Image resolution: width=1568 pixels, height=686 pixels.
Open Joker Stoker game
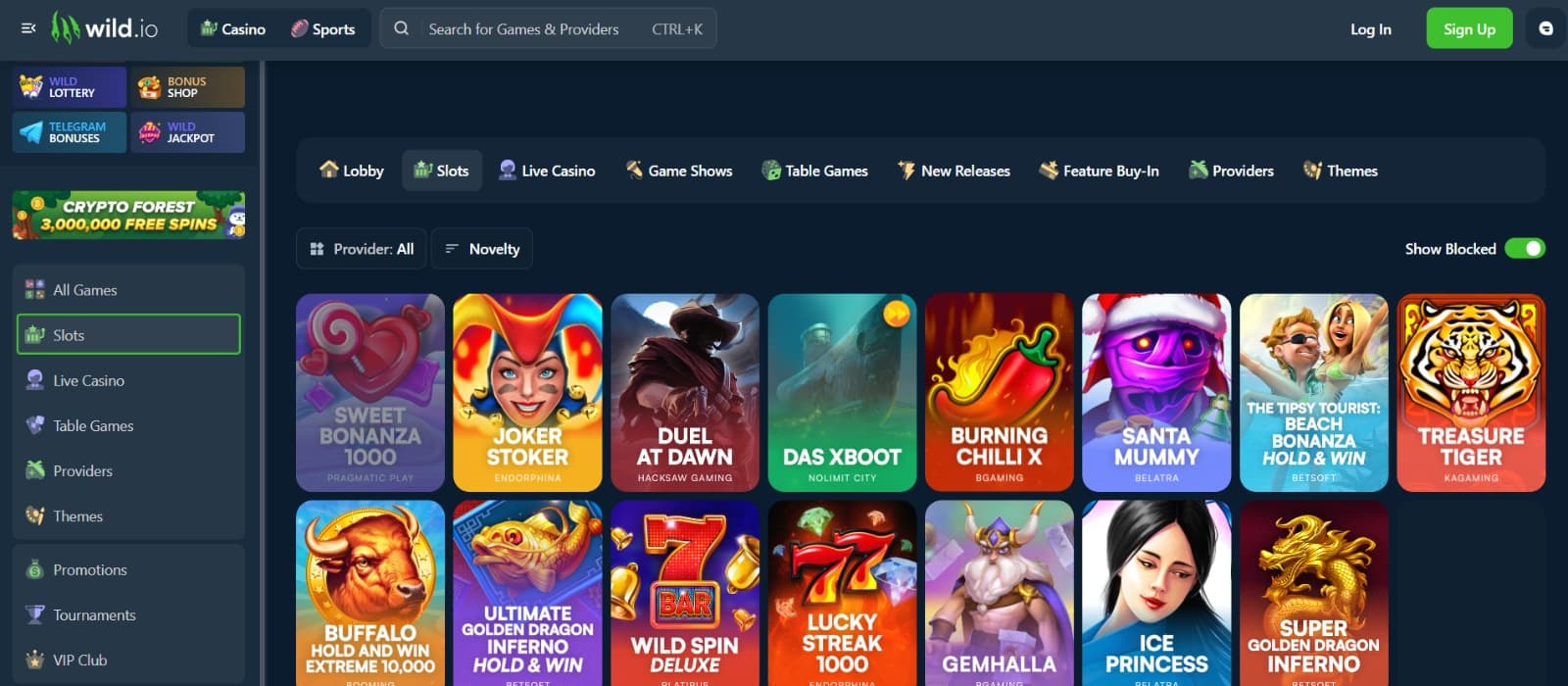click(x=527, y=392)
